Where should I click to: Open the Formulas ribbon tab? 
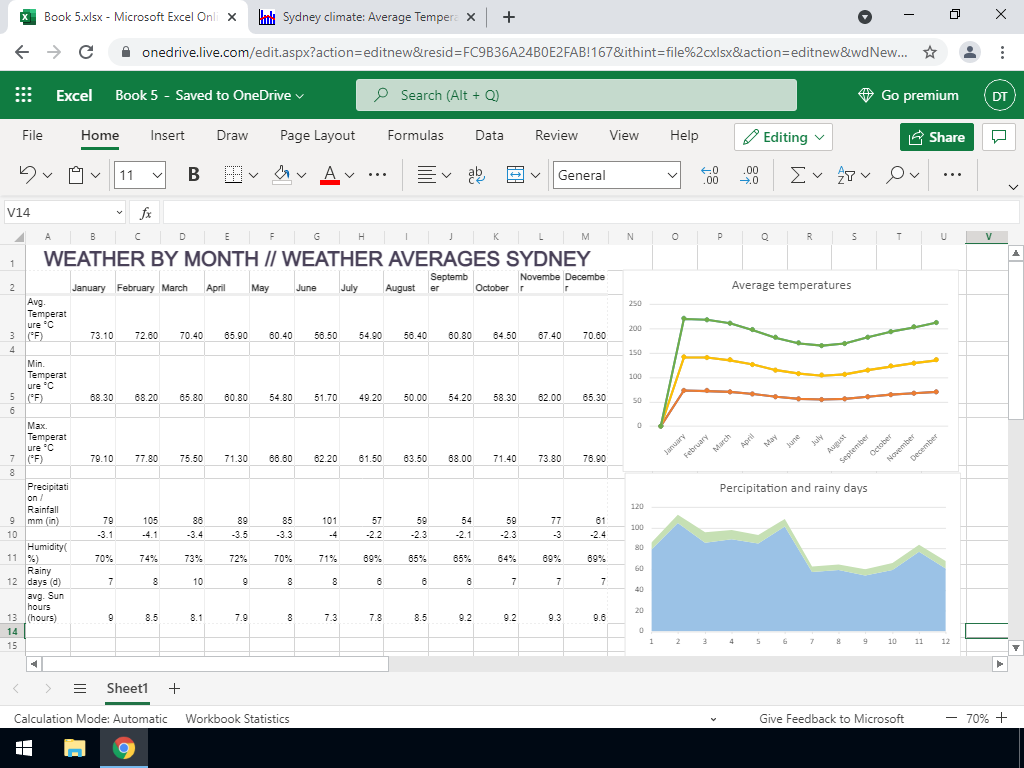pos(415,135)
